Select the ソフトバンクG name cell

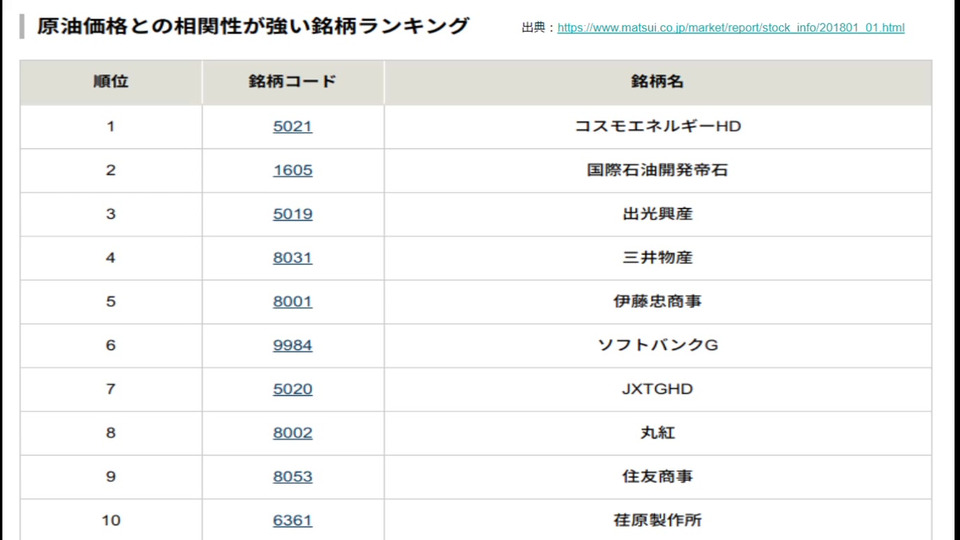point(658,345)
